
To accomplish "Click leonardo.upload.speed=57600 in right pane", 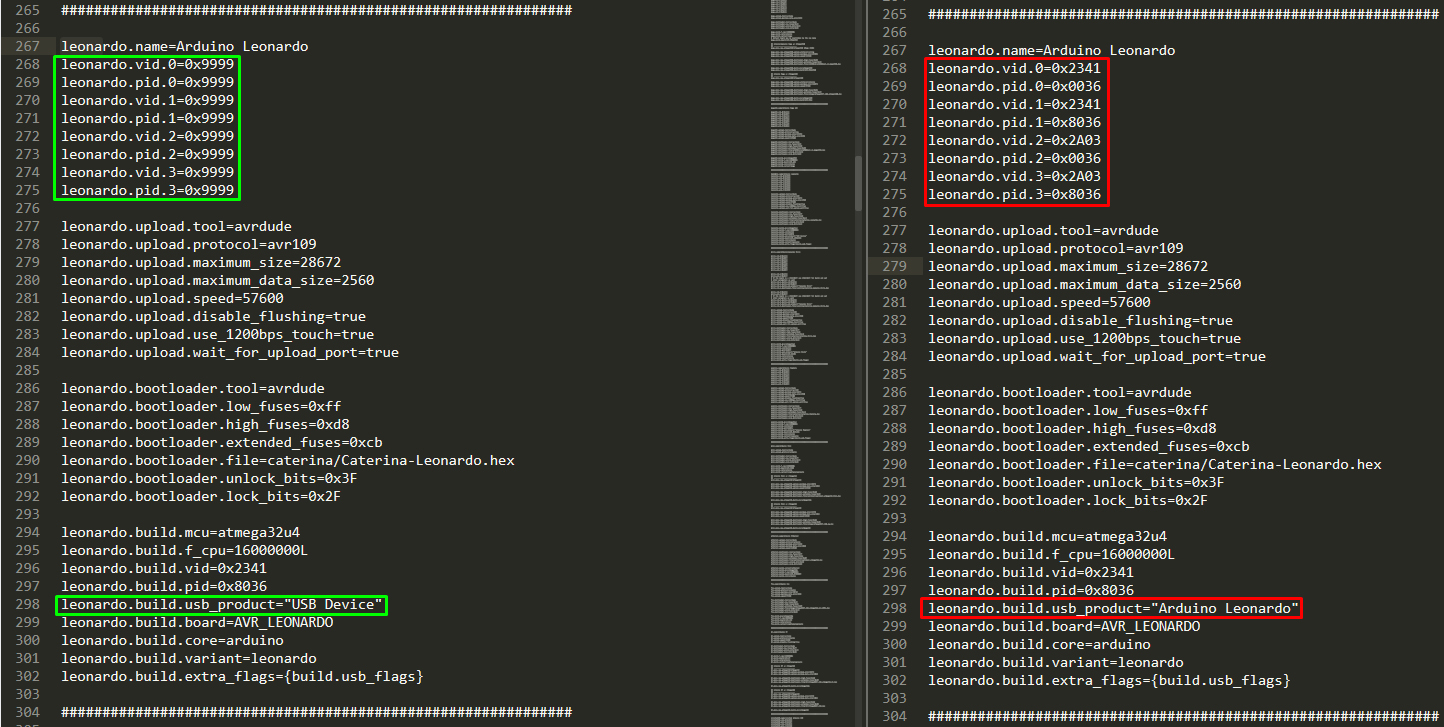I will point(1039,302).
